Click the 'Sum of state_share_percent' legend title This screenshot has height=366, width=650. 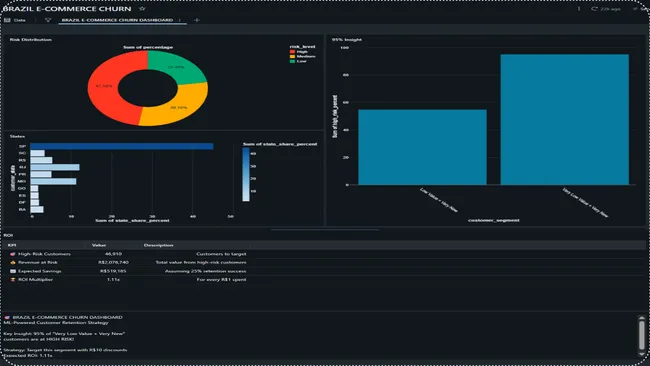tap(280, 144)
